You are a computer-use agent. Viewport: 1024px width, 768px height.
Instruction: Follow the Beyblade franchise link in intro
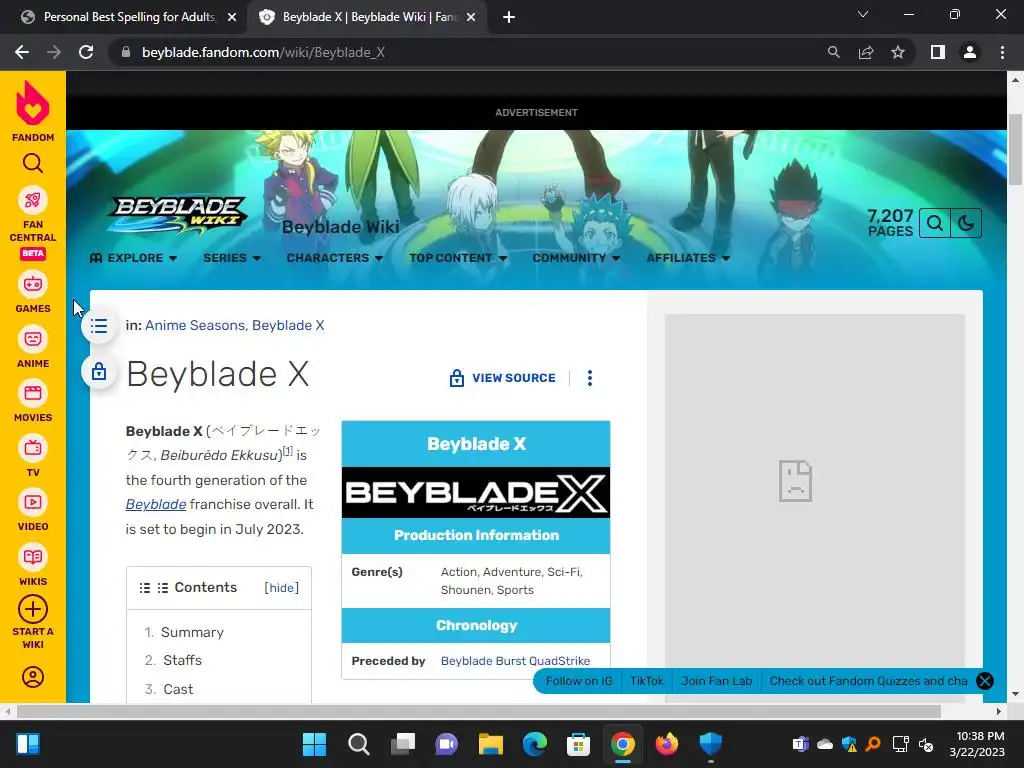click(x=155, y=504)
